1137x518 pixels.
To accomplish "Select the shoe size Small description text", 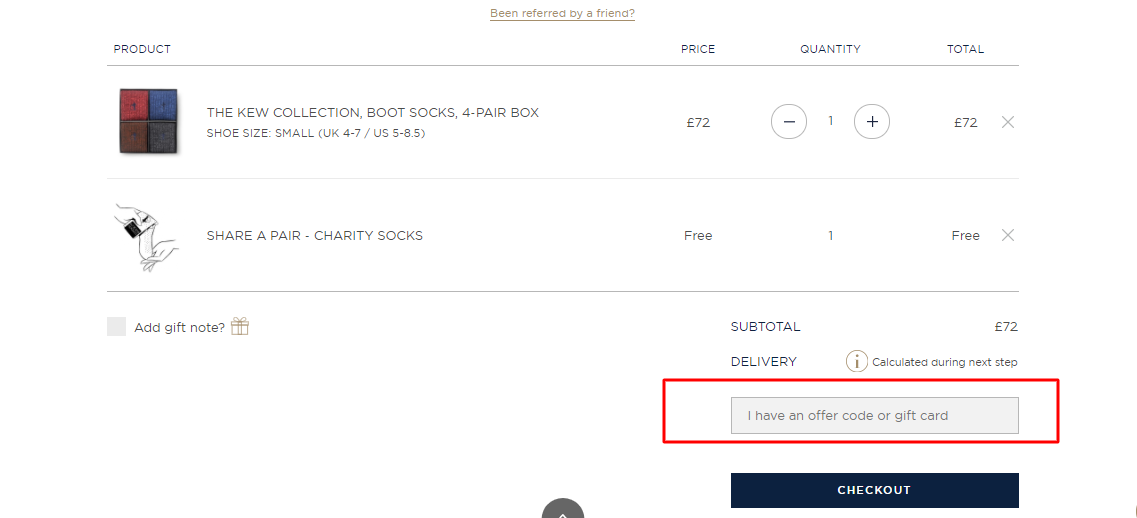I will 315,133.
